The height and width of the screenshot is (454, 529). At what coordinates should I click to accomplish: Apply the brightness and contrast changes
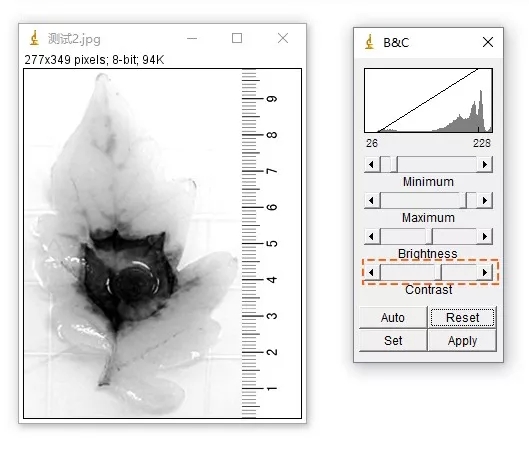pos(463,341)
